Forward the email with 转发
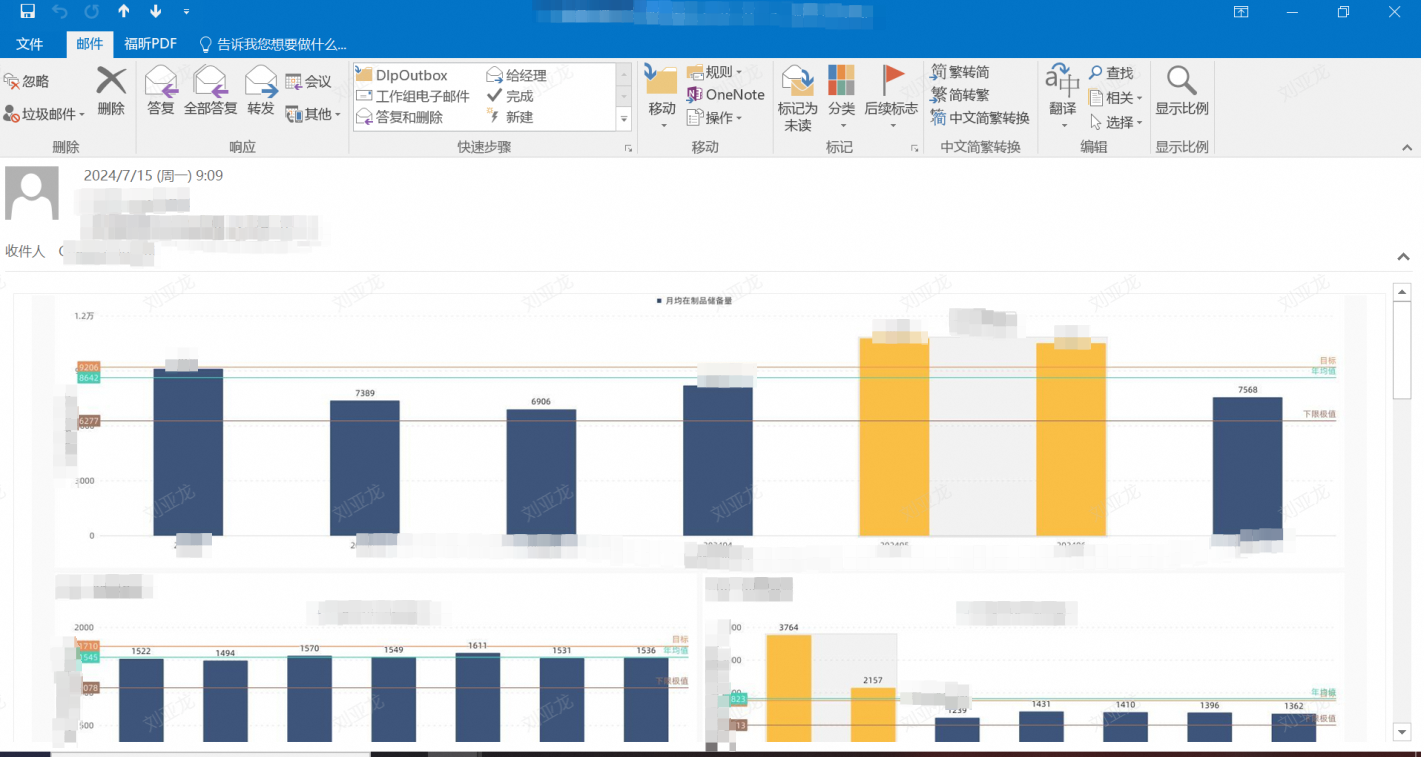This screenshot has width=1424, height=757. click(261, 92)
